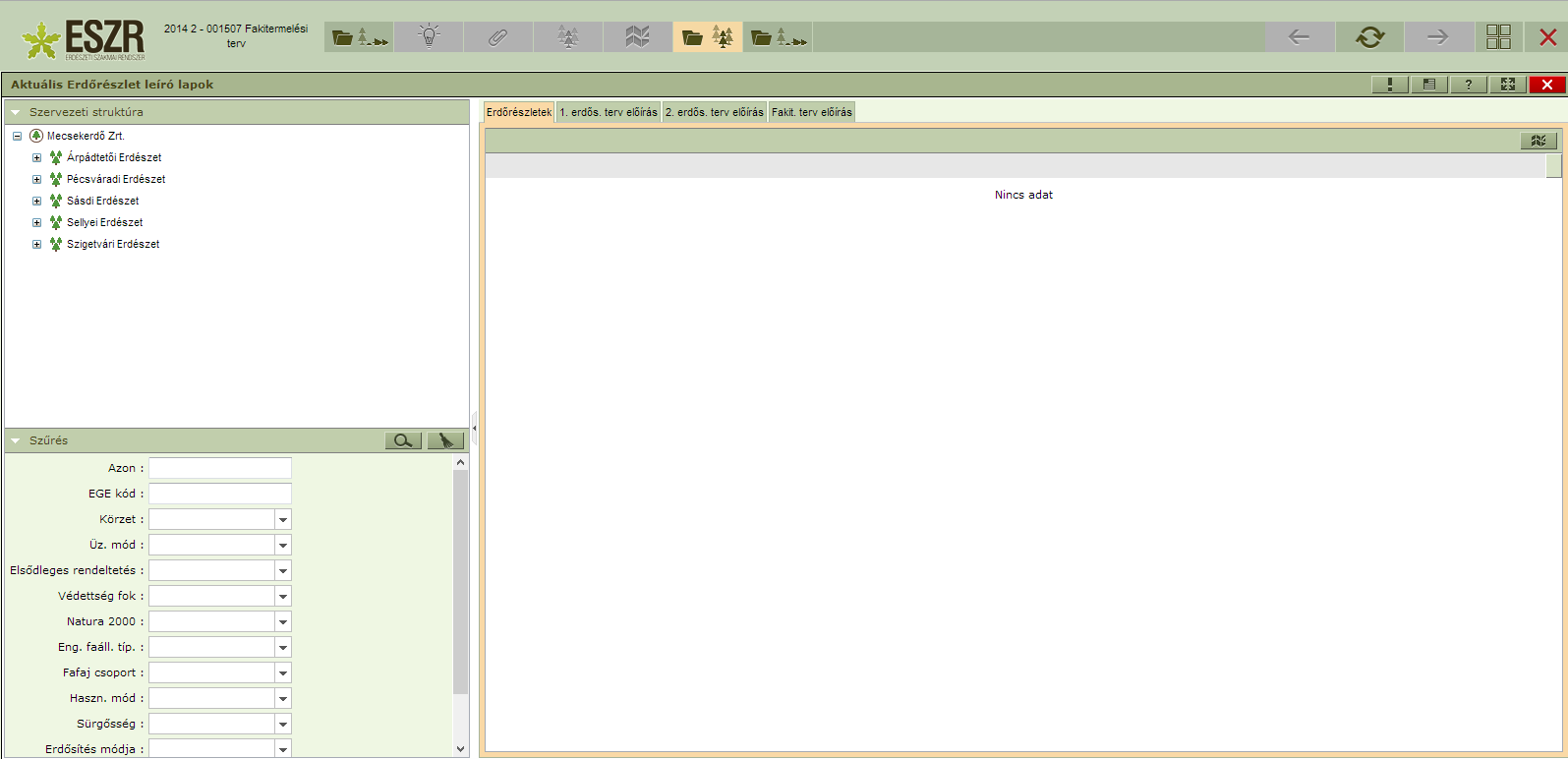Click the folder-trees-arrow icon beside the lightbulb
The height and width of the screenshot is (759, 1568).
tap(360, 37)
